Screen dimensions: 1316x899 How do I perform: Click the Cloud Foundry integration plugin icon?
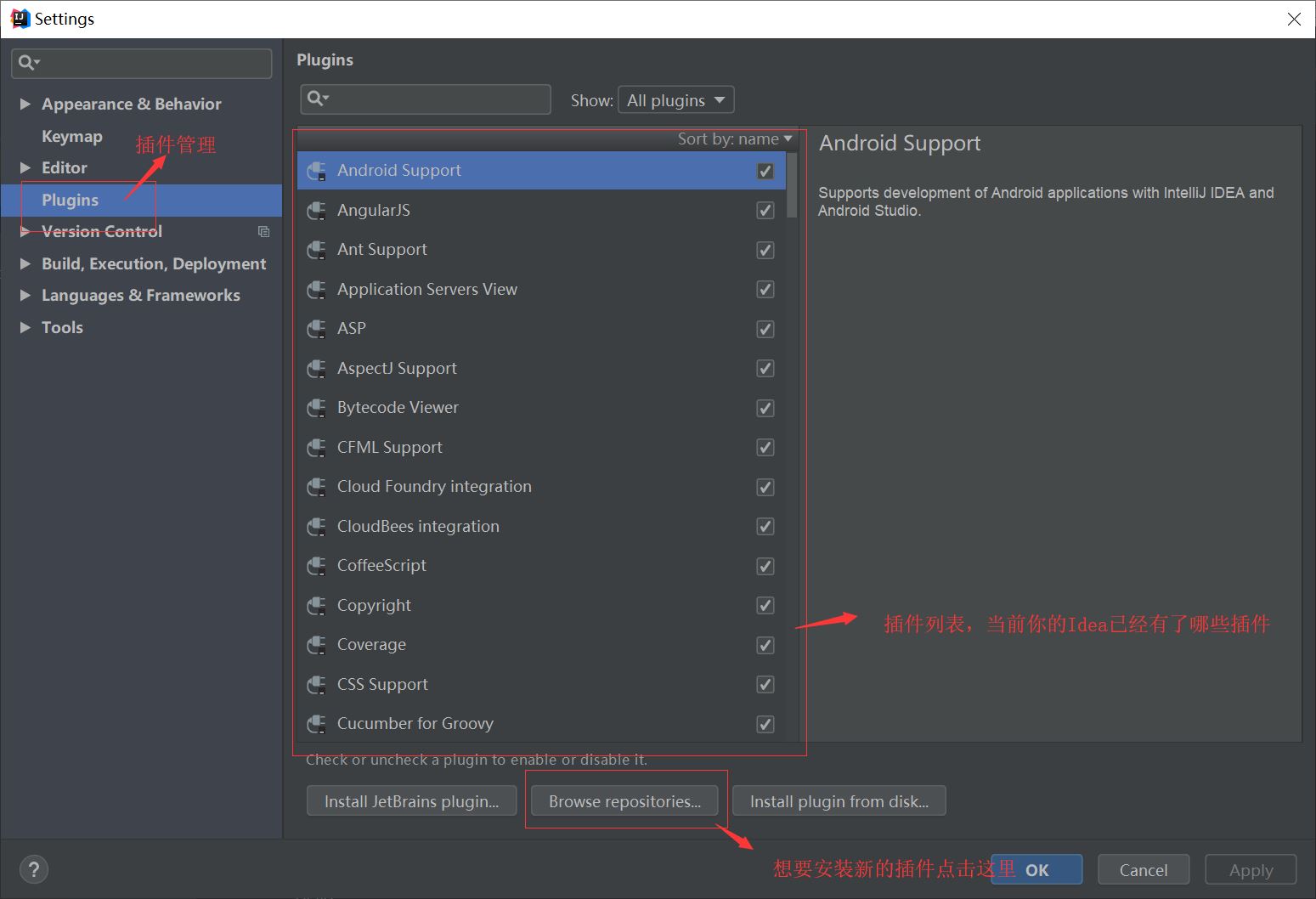316,487
